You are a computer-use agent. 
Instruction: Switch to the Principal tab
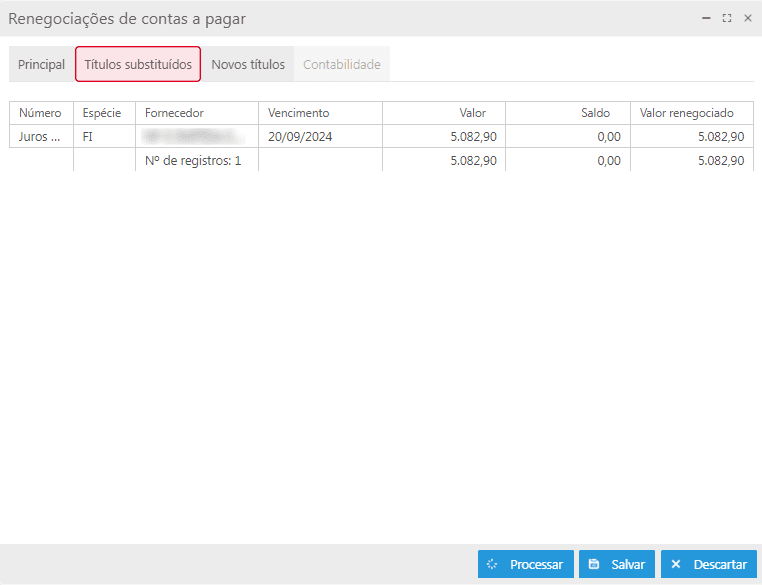41,64
